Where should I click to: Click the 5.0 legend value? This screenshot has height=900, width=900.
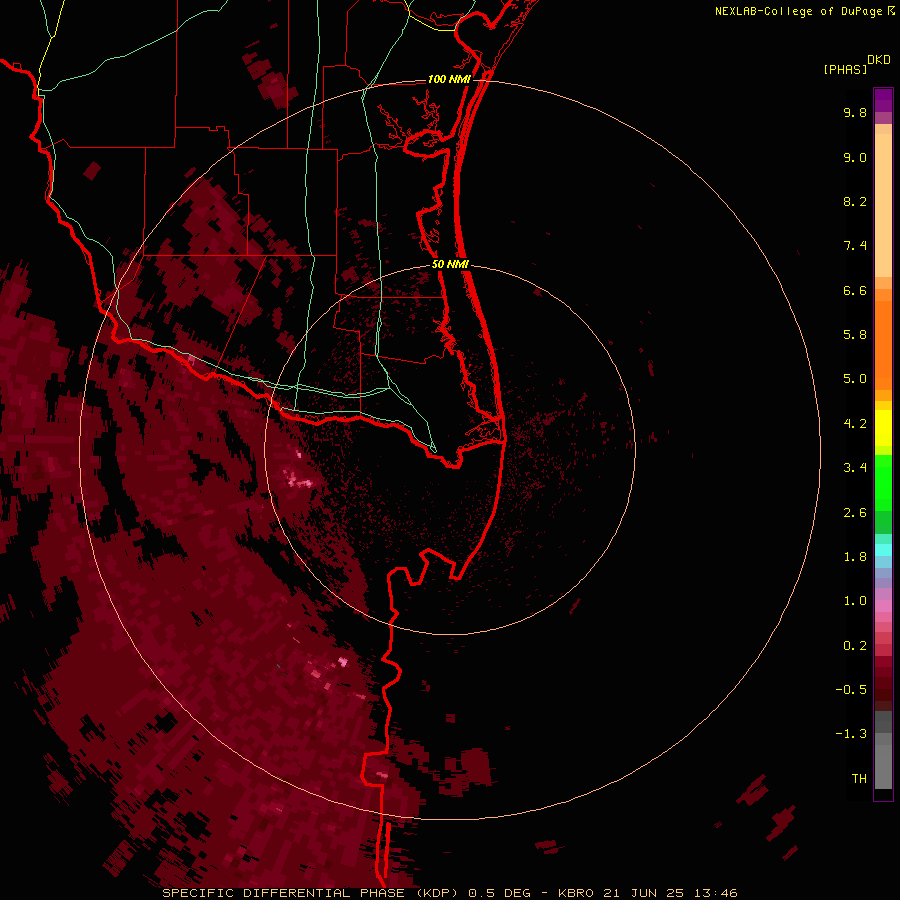pos(855,379)
